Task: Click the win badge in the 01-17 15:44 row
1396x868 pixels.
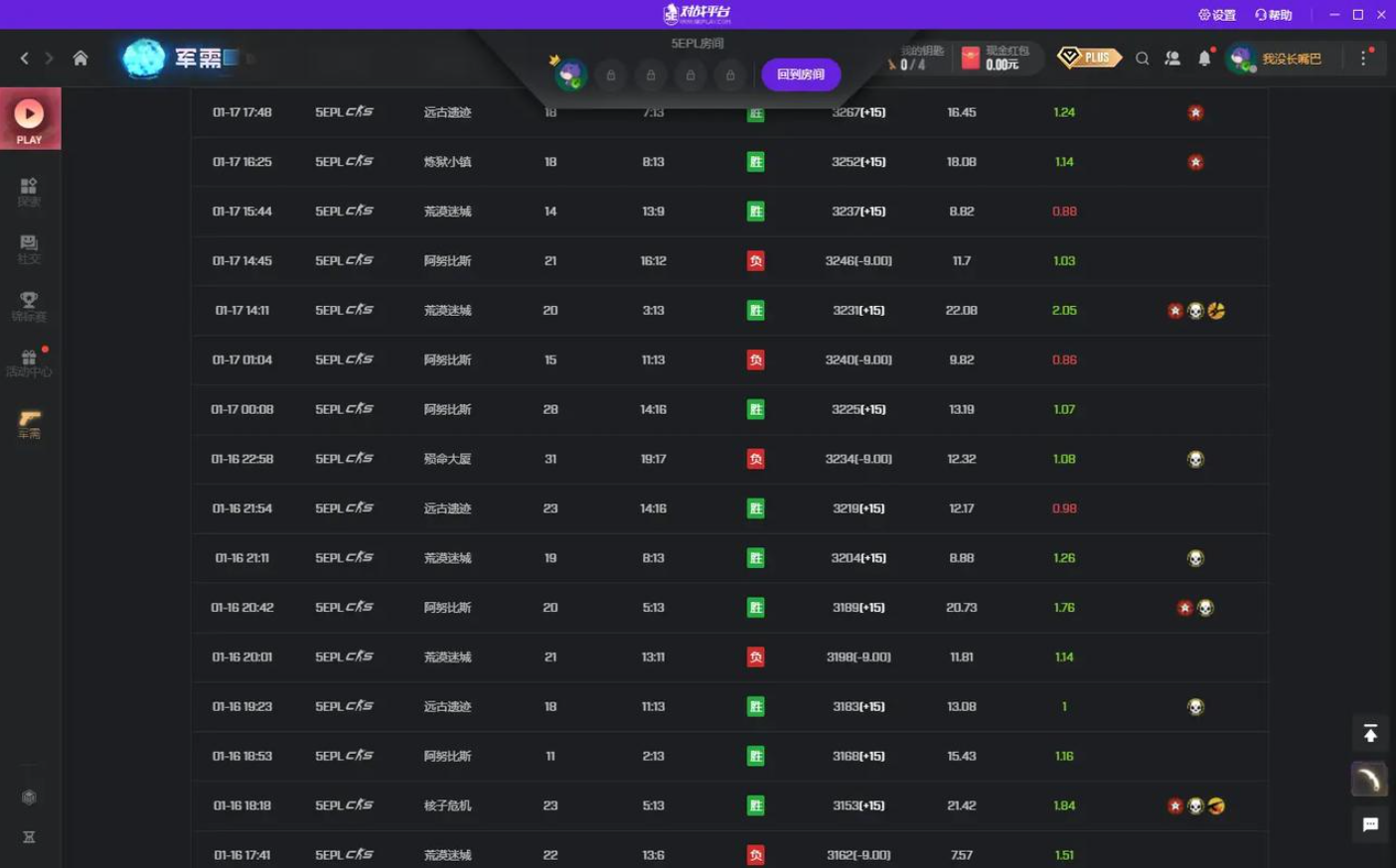Action: pyautogui.click(x=755, y=212)
